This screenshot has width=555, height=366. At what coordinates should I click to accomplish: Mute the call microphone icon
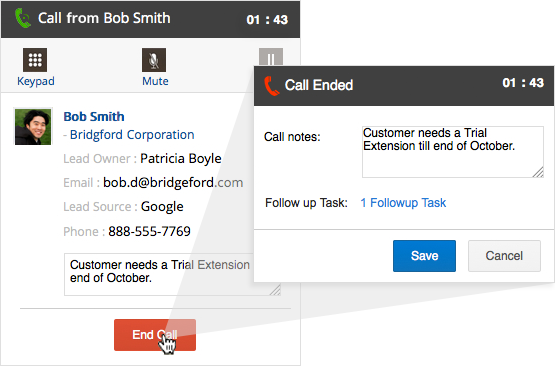154,60
